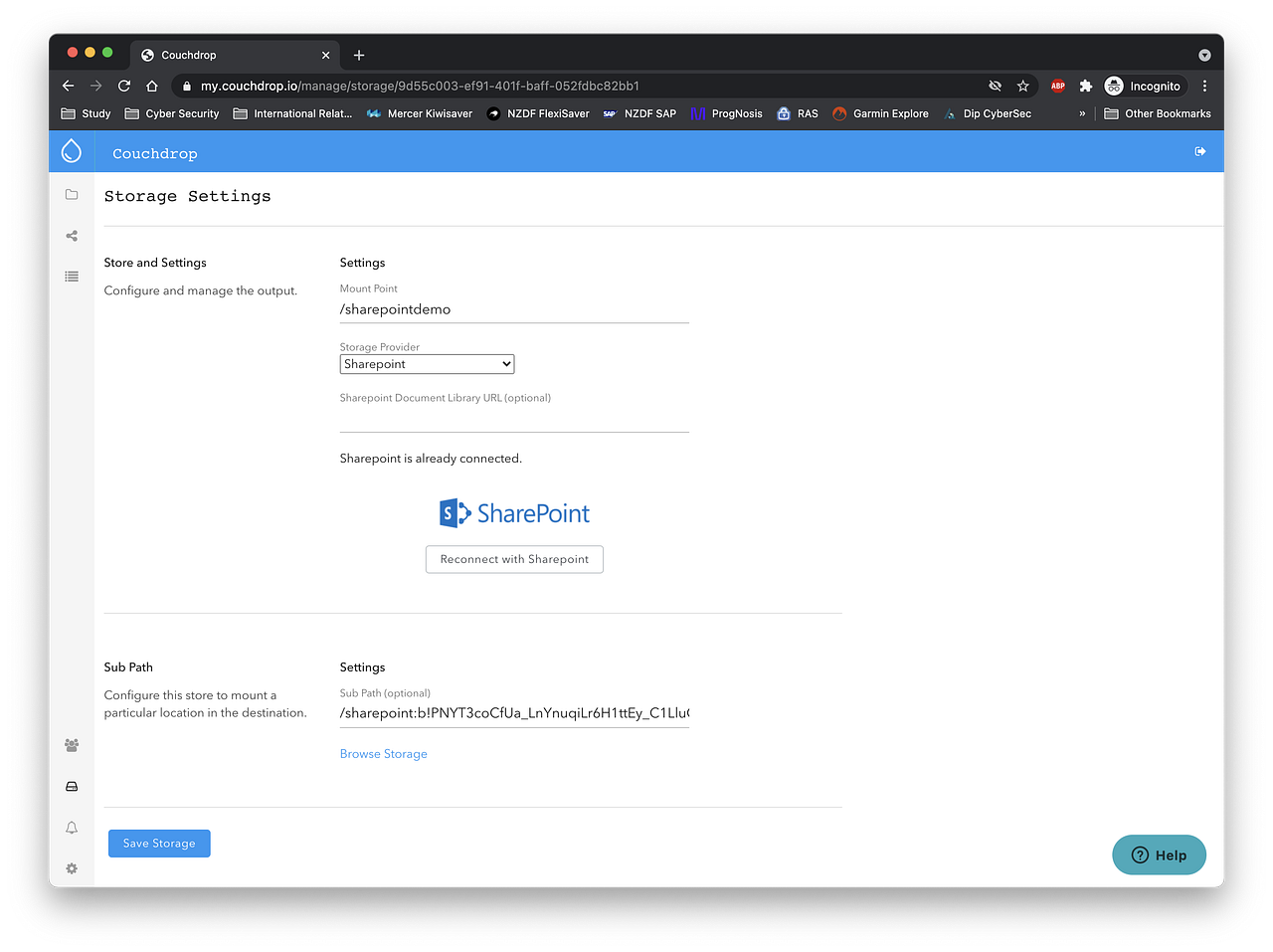Click the eye-slash icon in the address bar
Image resolution: width=1273 pixels, height=952 pixels.
(995, 86)
